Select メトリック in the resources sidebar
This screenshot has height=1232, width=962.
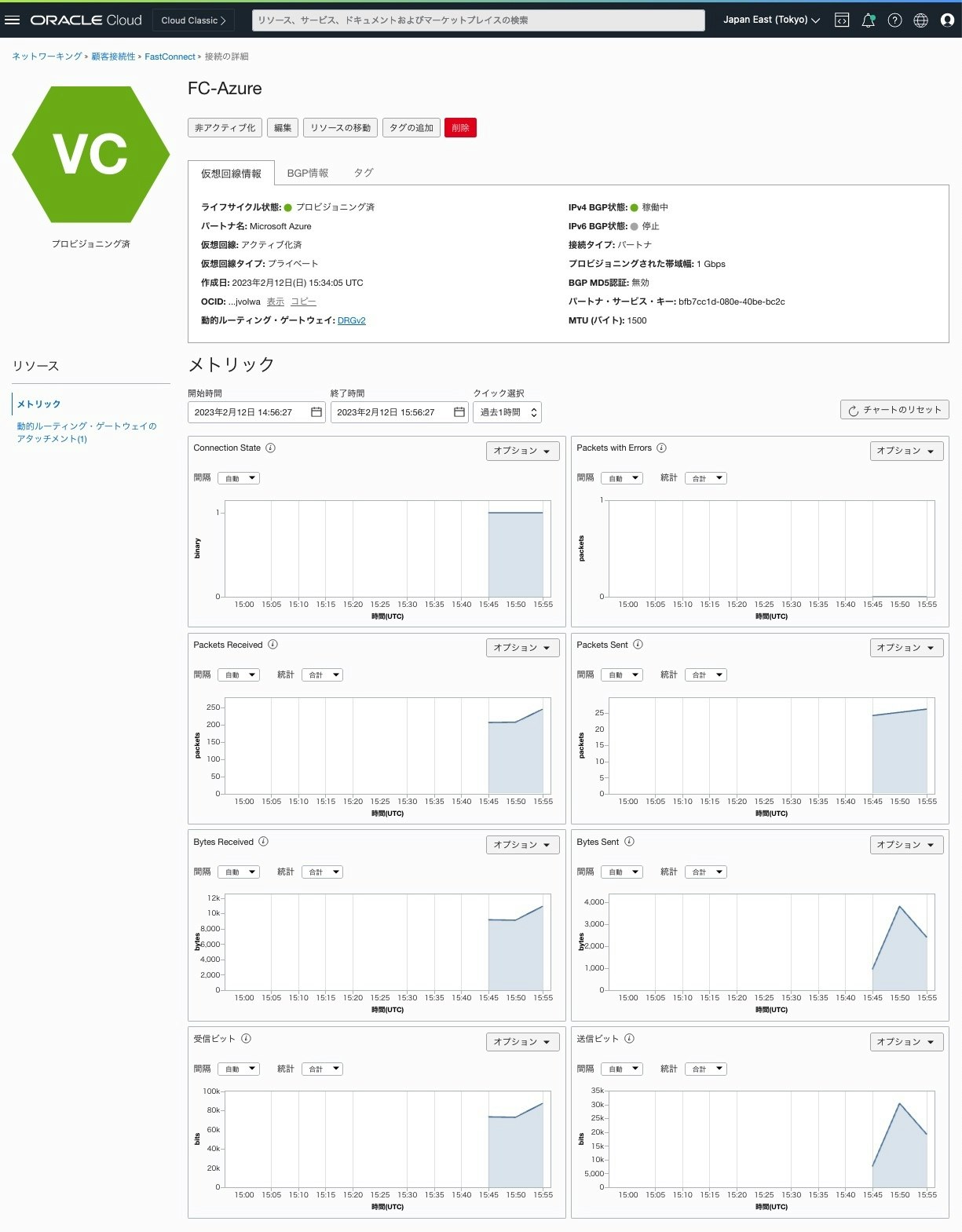(x=39, y=404)
